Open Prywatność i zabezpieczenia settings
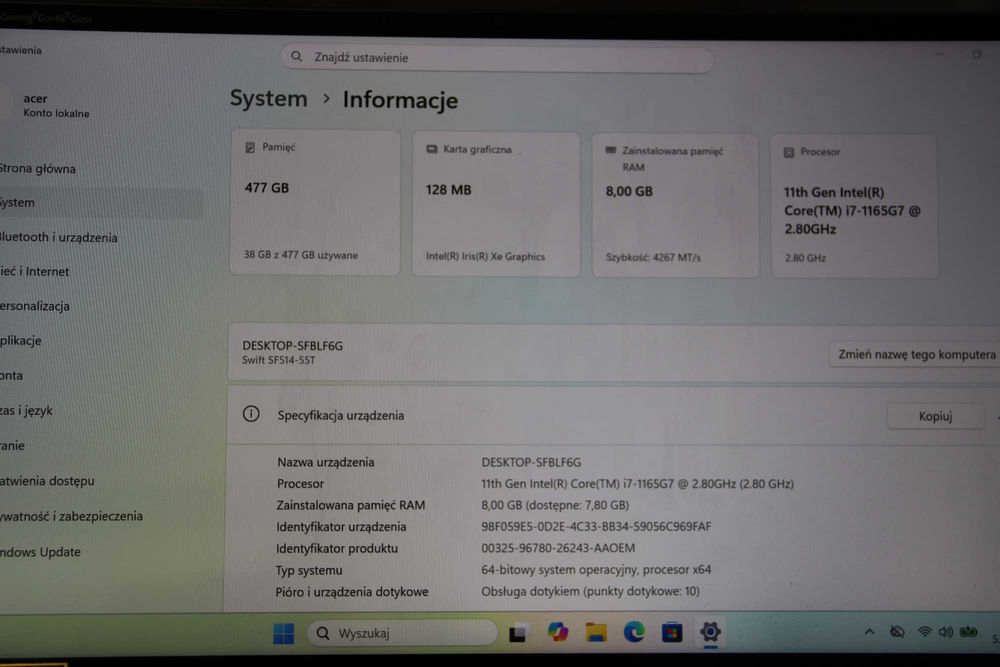Image resolution: width=1000 pixels, height=667 pixels. (x=71, y=517)
